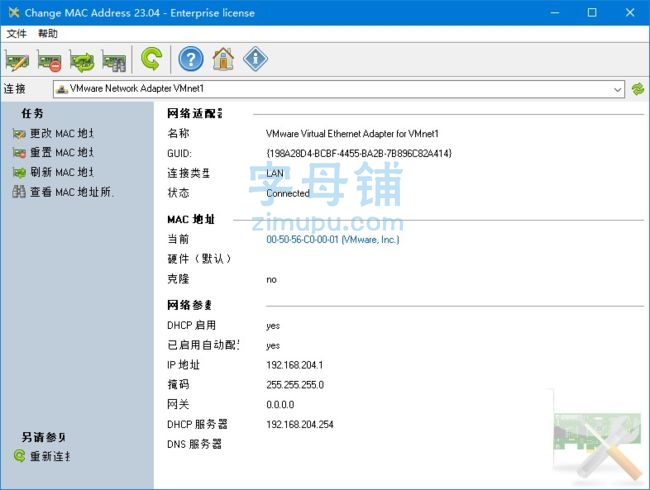Open help via the question mark icon
650x490 pixels.
[x=191, y=59]
